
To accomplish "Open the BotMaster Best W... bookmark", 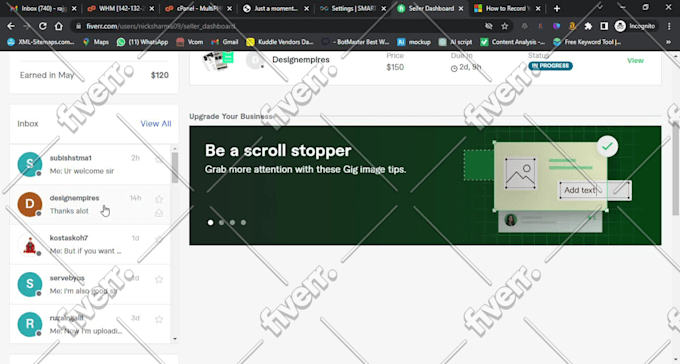I will point(356,42).
